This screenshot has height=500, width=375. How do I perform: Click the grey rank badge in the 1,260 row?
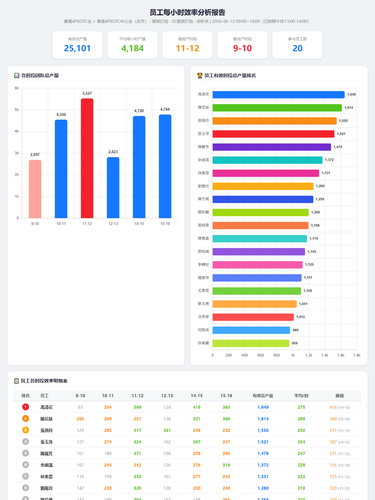pyautogui.click(x=25, y=488)
